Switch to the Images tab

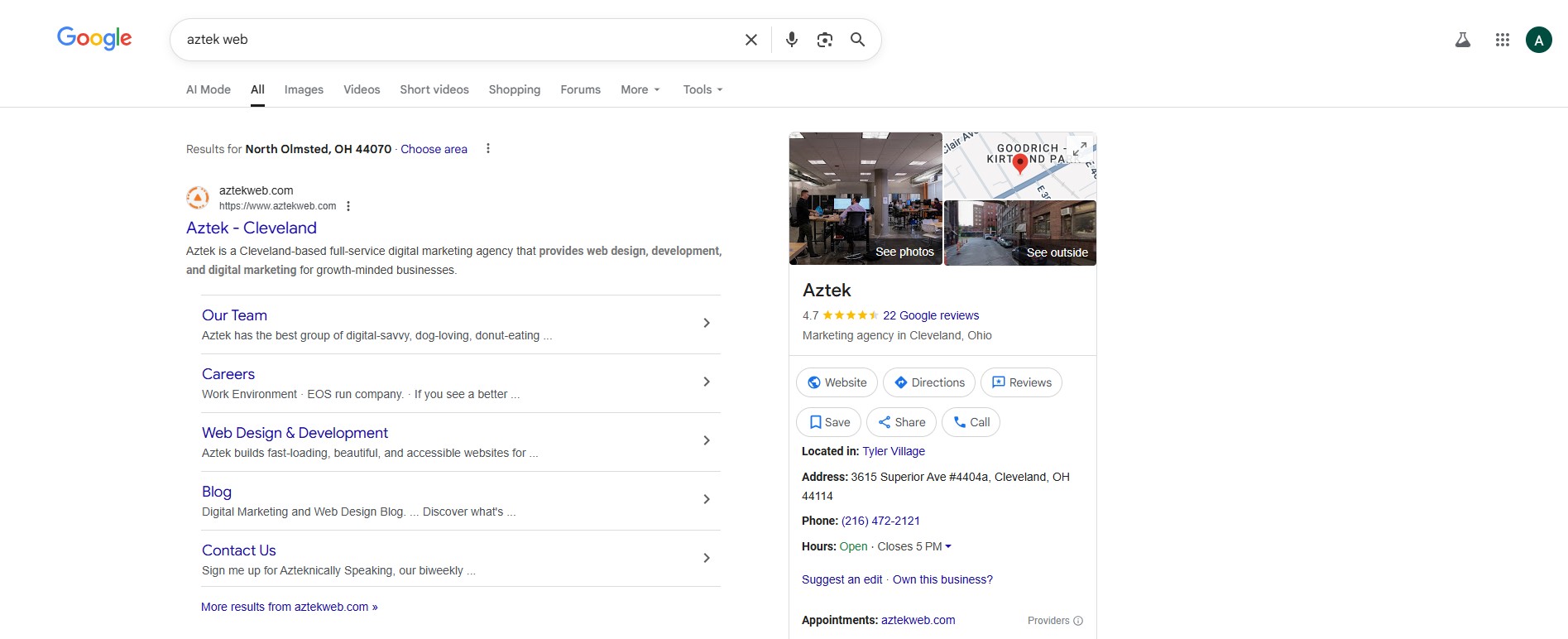pos(304,89)
